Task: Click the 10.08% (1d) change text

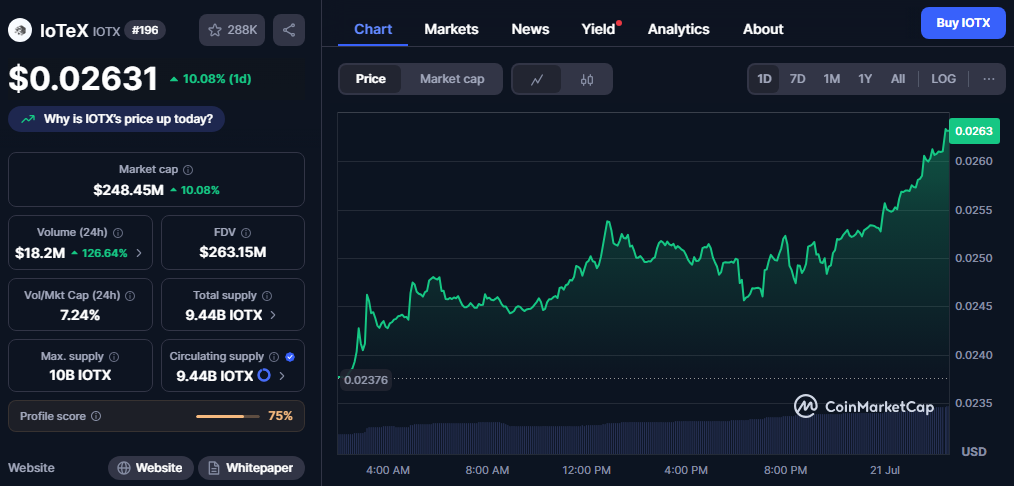Action: [217, 79]
